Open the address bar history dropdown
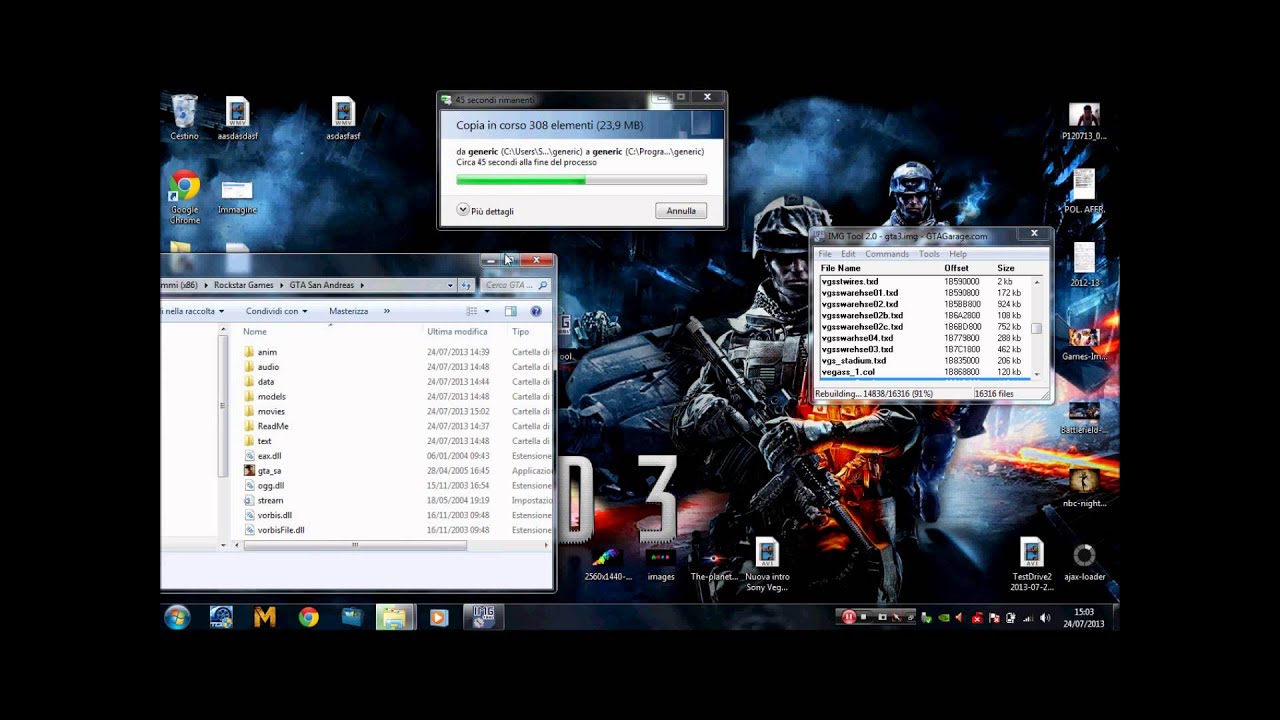 pyautogui.click(x=451, y=285)
